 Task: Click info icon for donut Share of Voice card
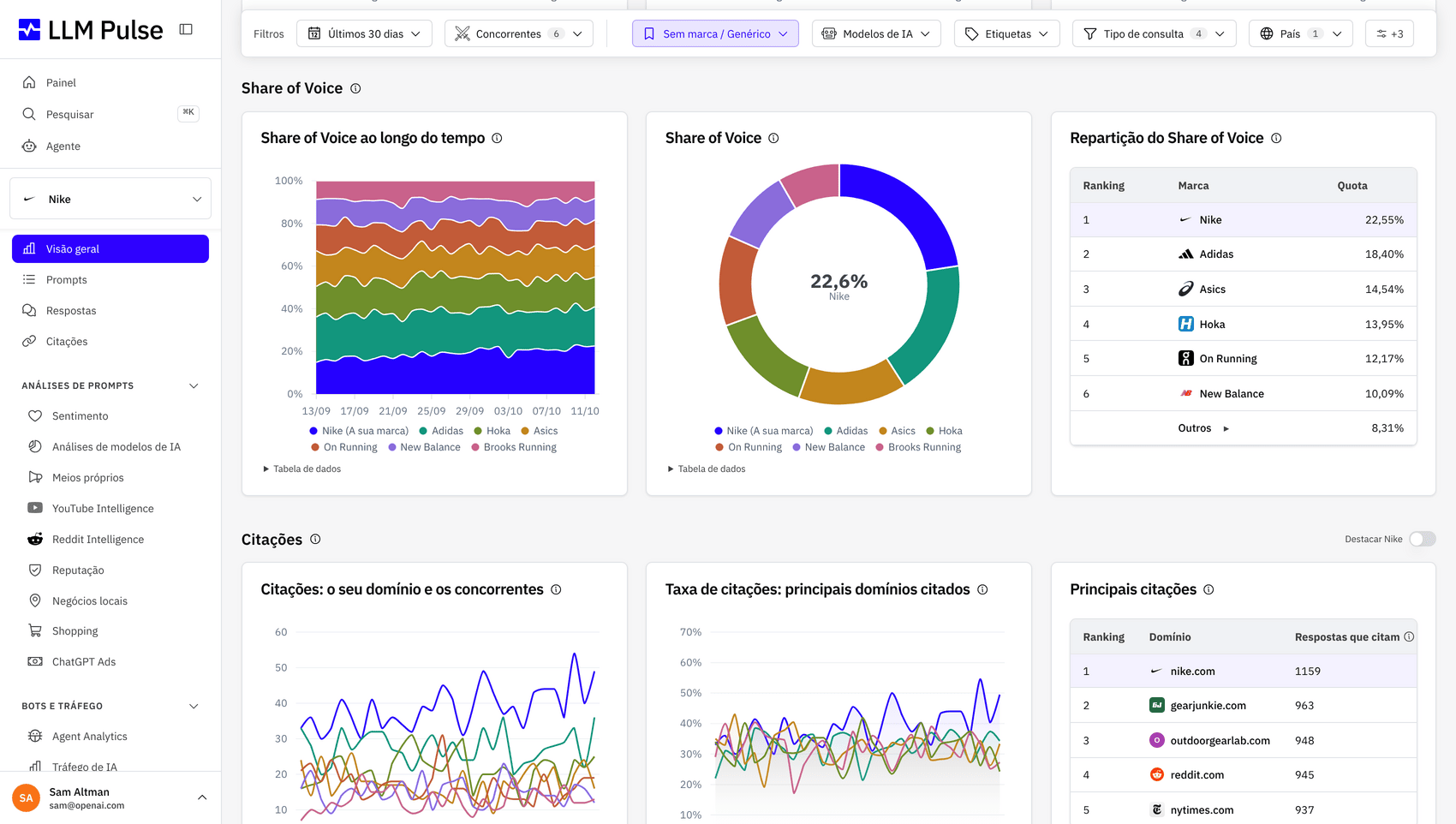[x=773, y=138]
